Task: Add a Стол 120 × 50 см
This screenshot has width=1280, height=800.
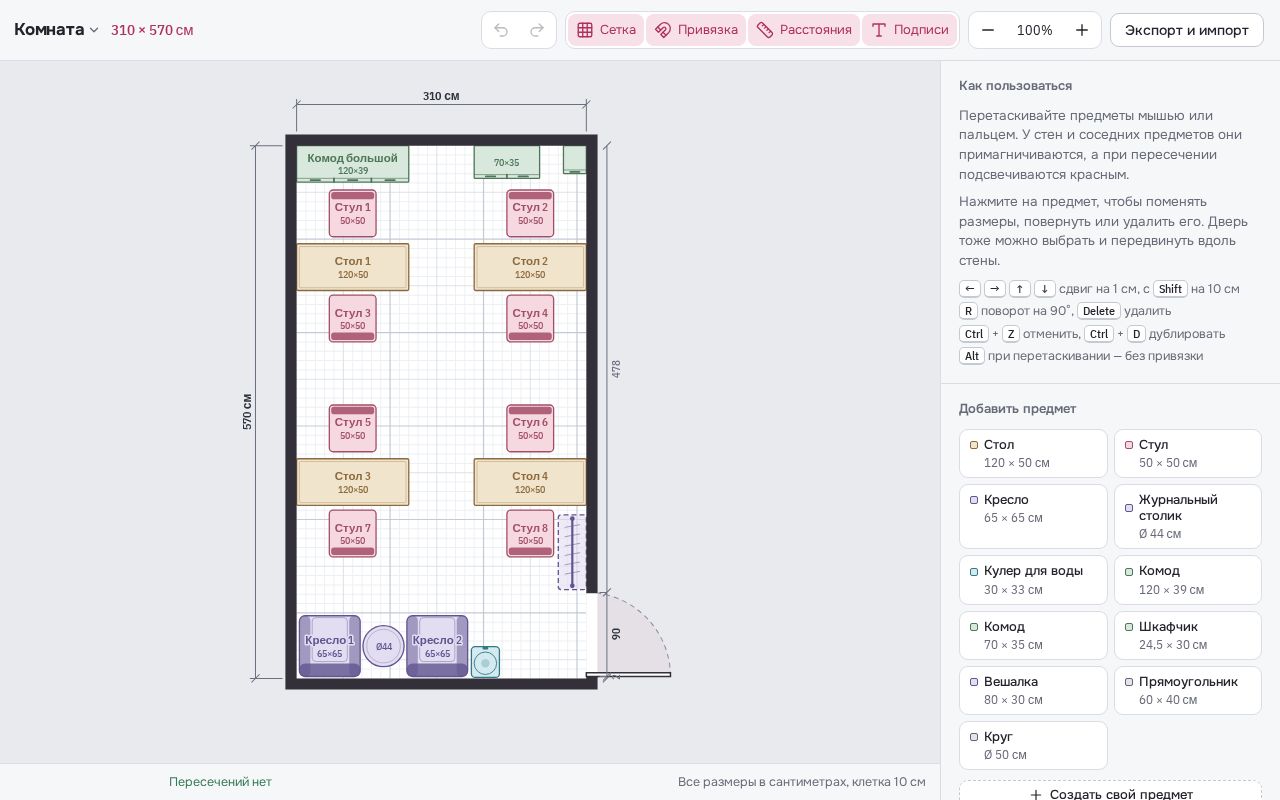Action: [x=1033, y=454]
